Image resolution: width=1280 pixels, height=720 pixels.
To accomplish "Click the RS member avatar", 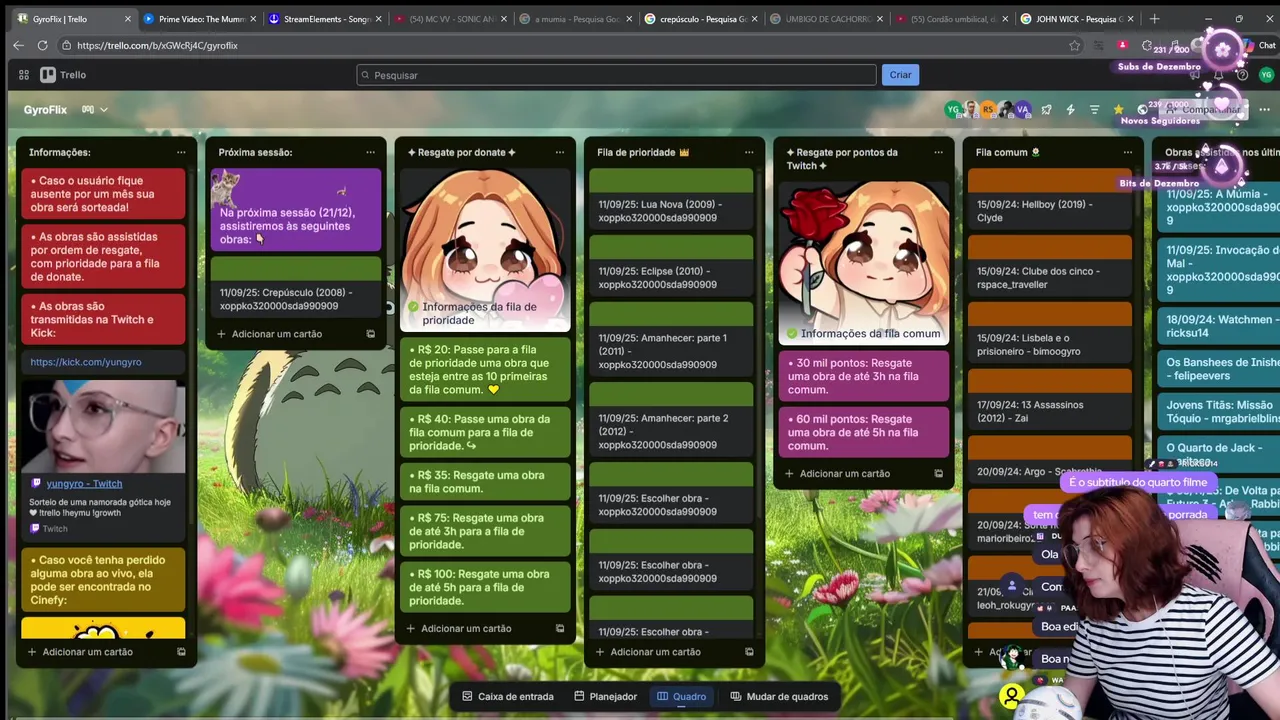I will click(x=988, y=110).
